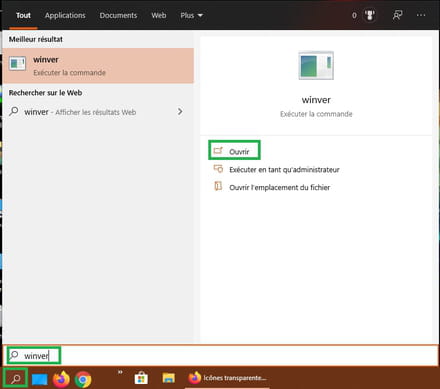Open Microsoft Store from taskbar
The width and height of the screenshot is (440, 389).
point(141,379)
